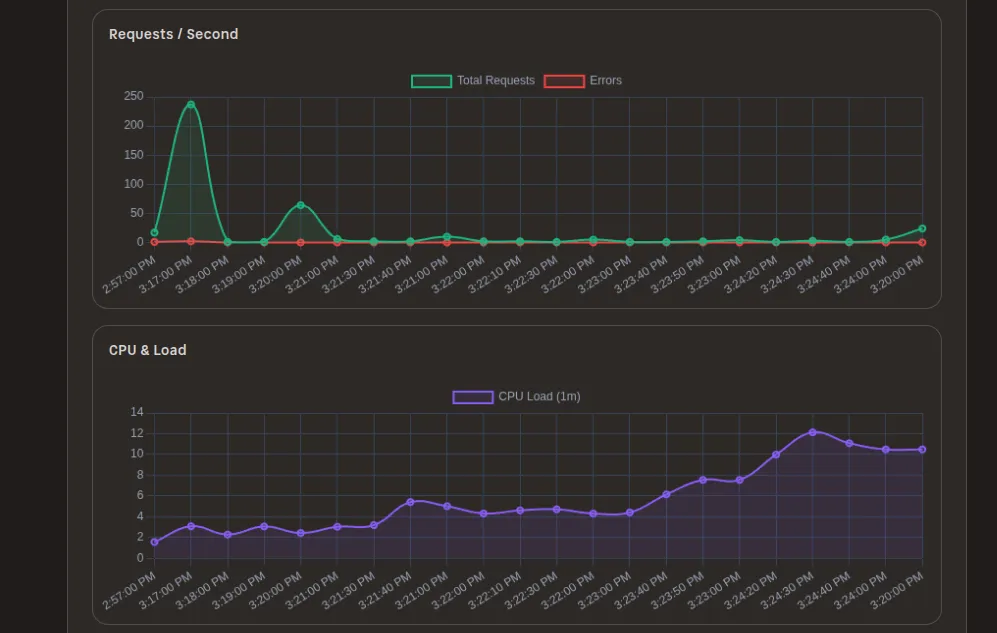Click the 14 label on the CPU y-axis
997x633 pixels.
point(135,410)
